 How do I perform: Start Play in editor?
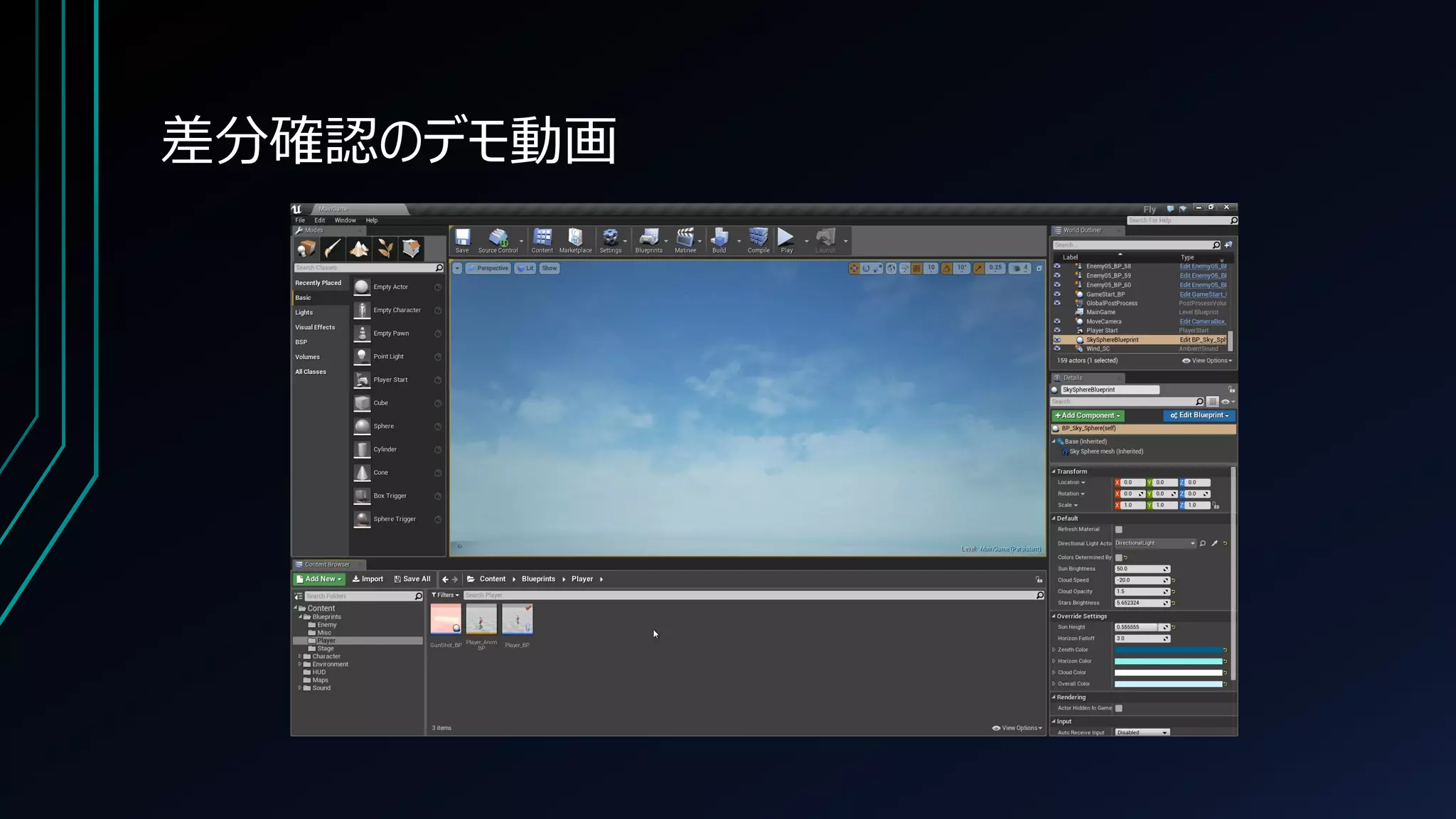[786, 241]
